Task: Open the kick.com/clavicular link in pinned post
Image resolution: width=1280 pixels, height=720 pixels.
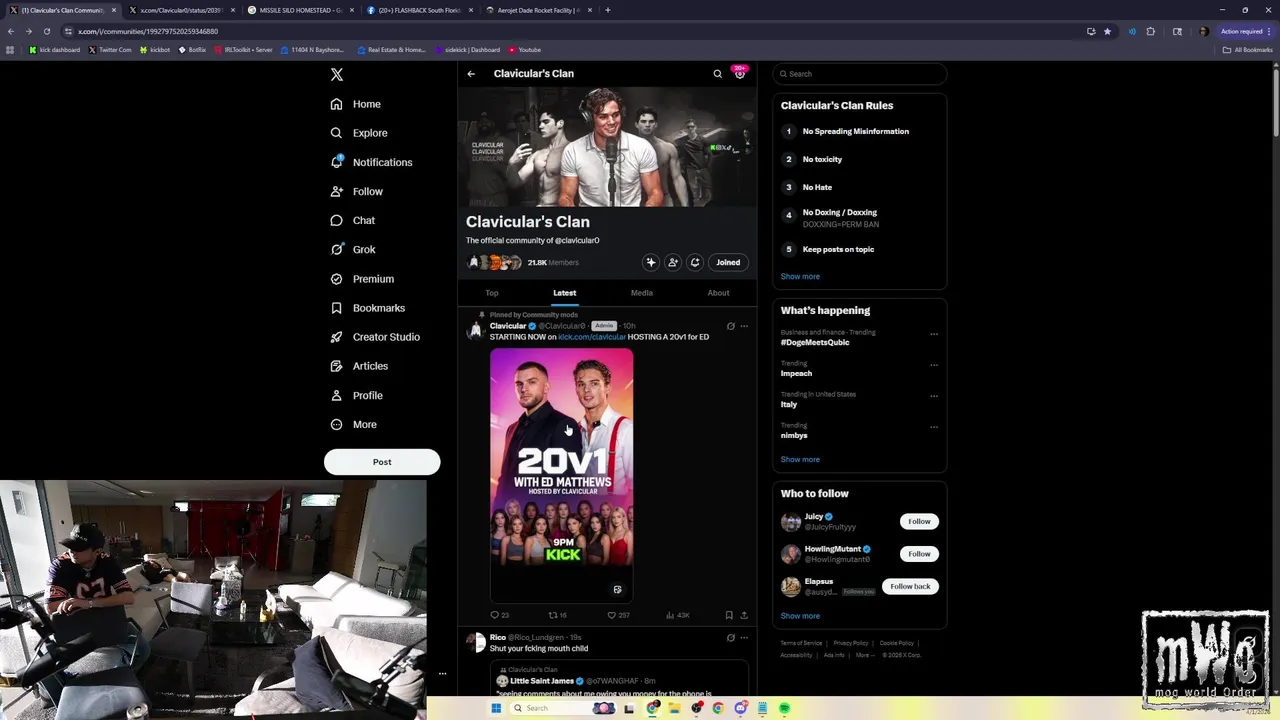Action: [592, 337]
